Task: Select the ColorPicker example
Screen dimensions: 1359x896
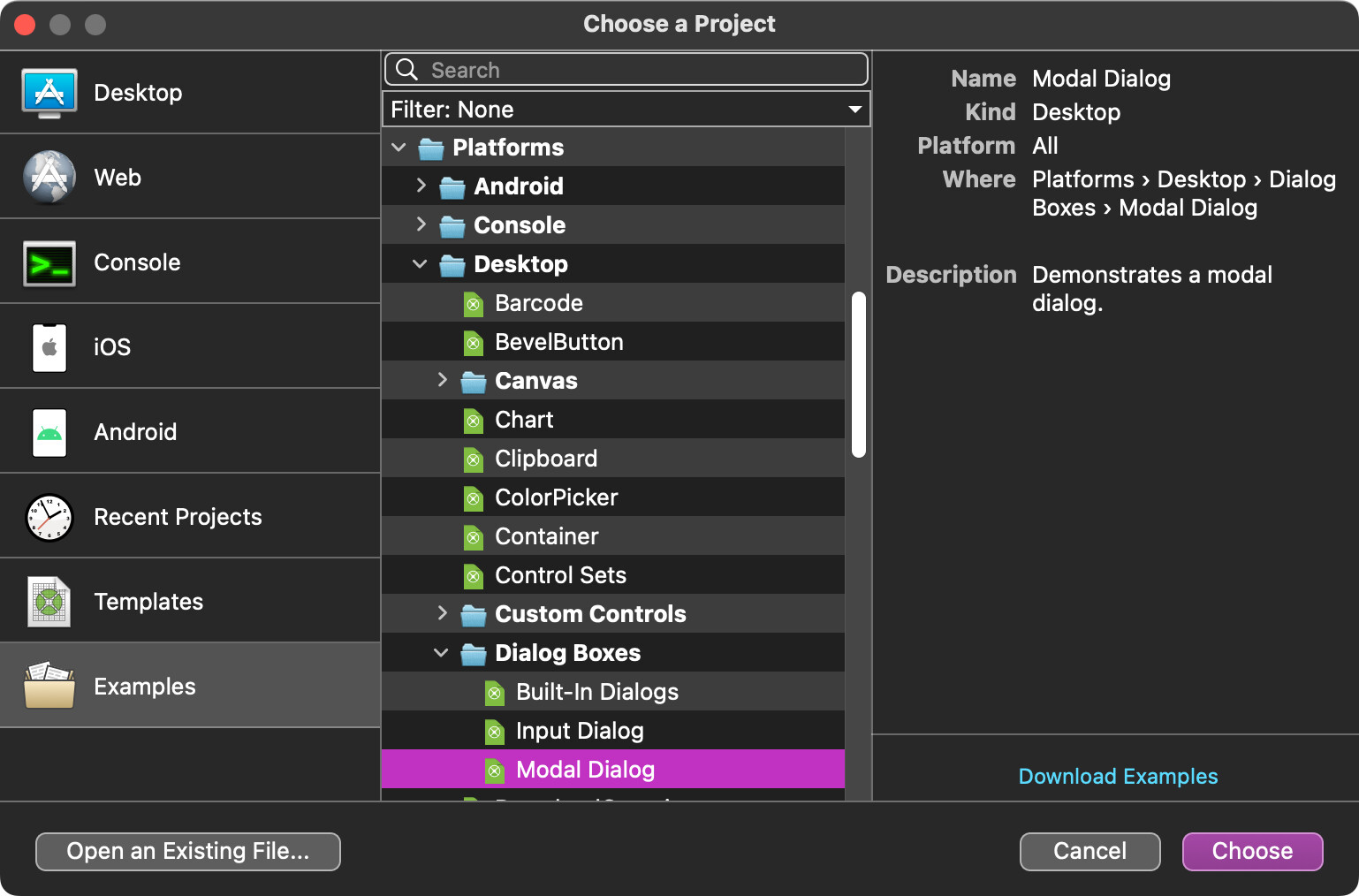Action: click(556, 497)
